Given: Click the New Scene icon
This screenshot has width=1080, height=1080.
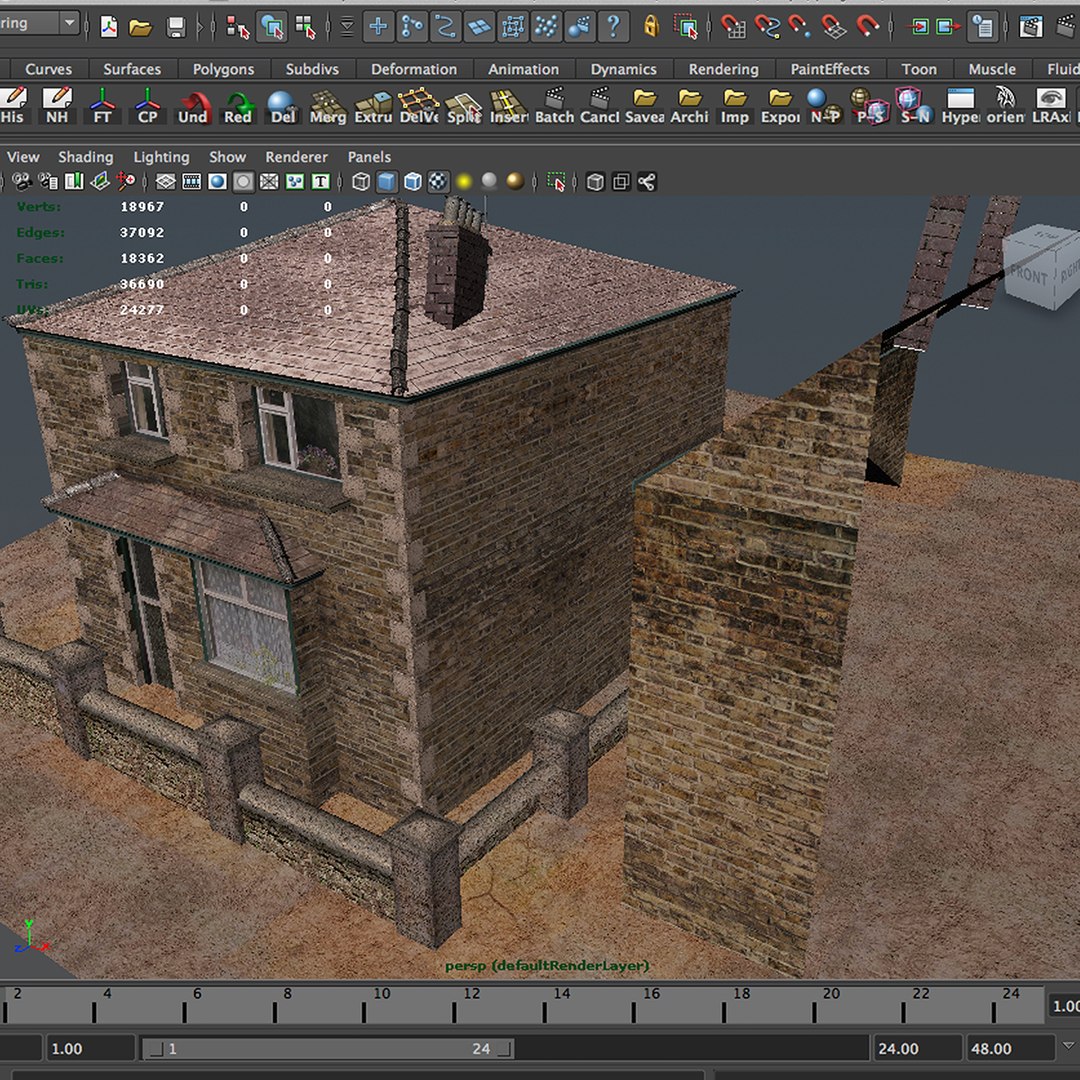Looking at the screenshot, I should 109,27.
